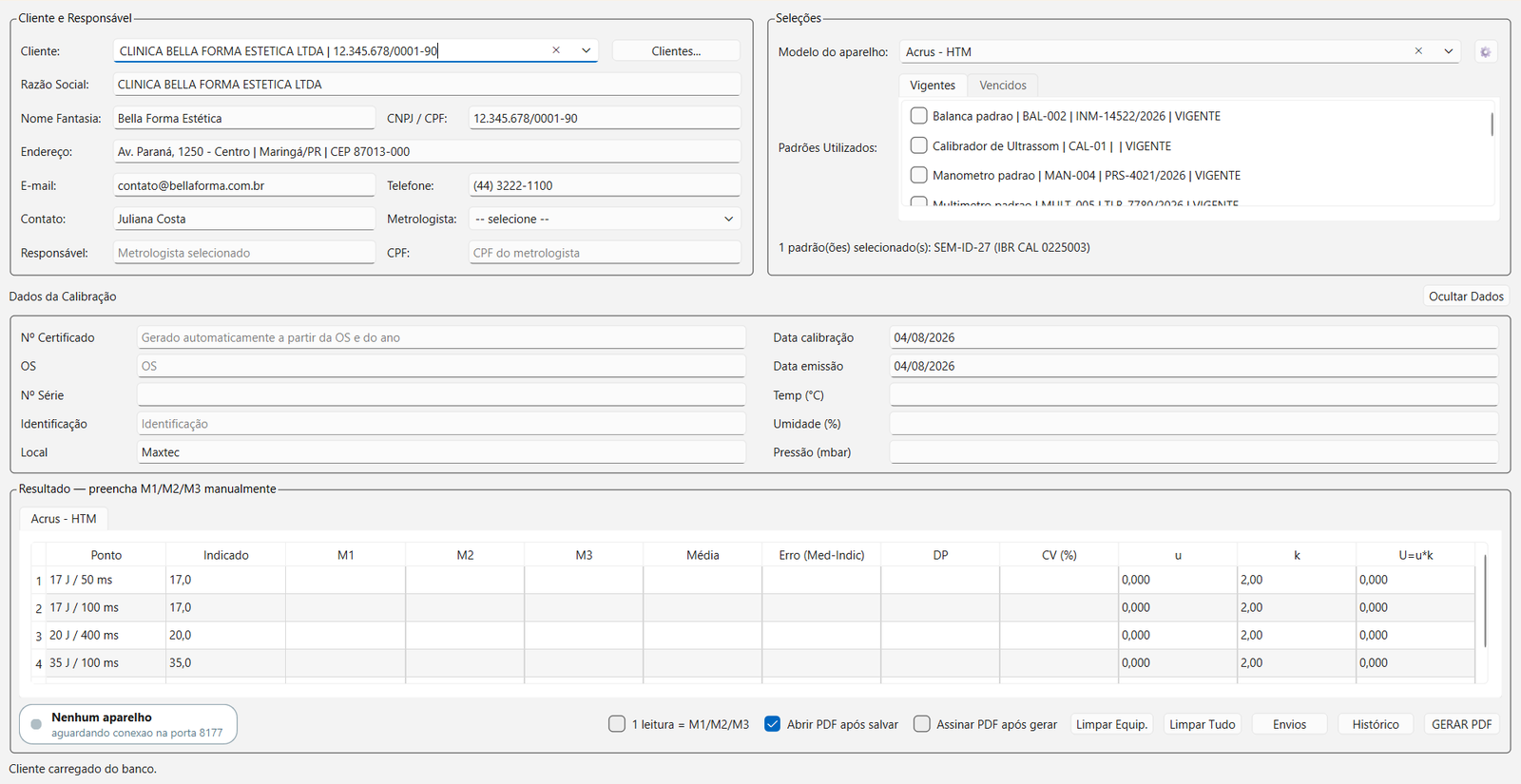The height and width of the screenshot is (784, 1521).
Task: Expand the Cliente combo box arrow
Action: tap(586, 50)
